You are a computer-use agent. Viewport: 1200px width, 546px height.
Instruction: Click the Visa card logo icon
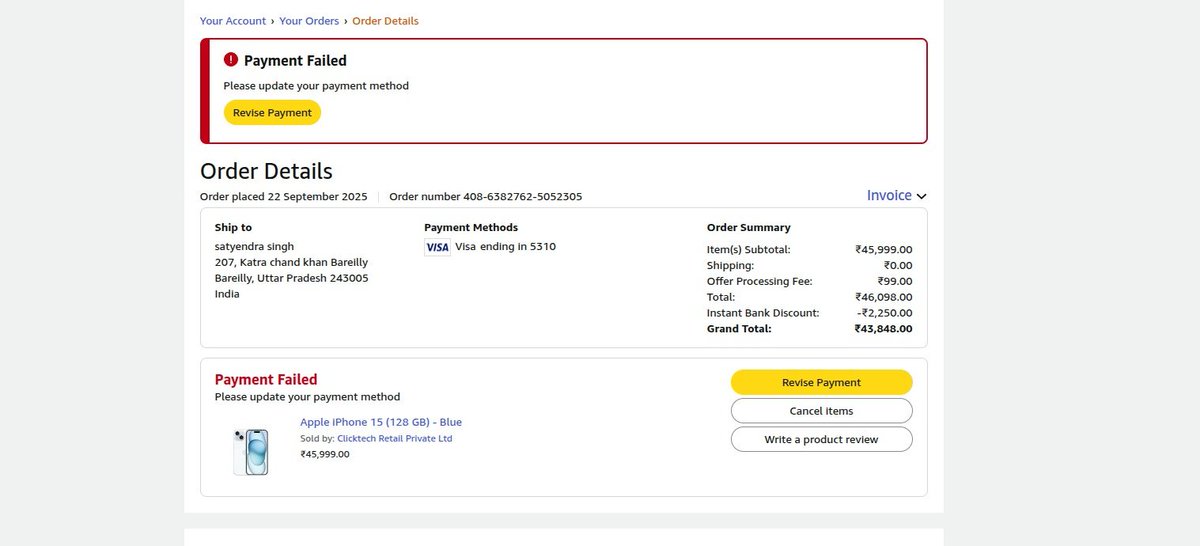tap(437, 247)
